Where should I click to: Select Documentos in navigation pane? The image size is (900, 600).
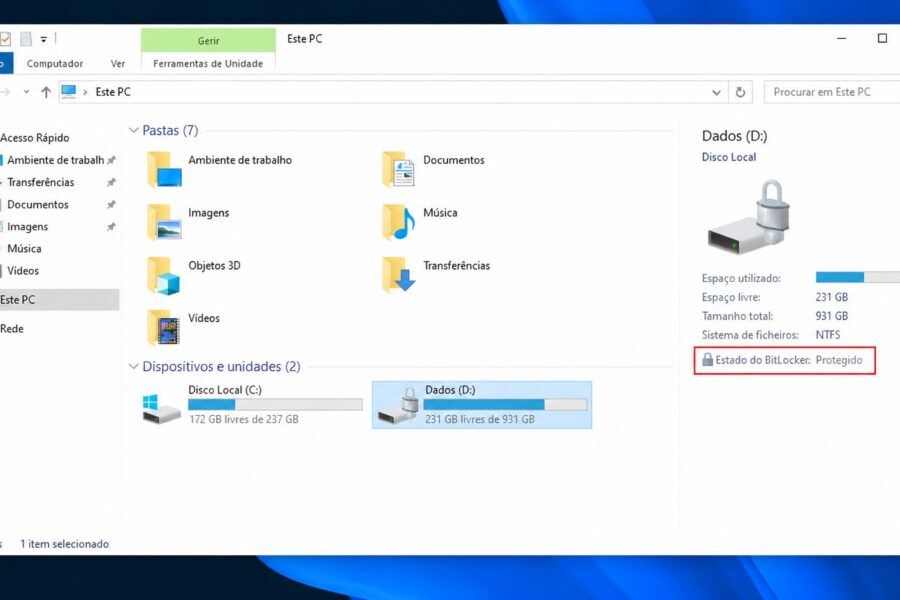pos(38,204)
